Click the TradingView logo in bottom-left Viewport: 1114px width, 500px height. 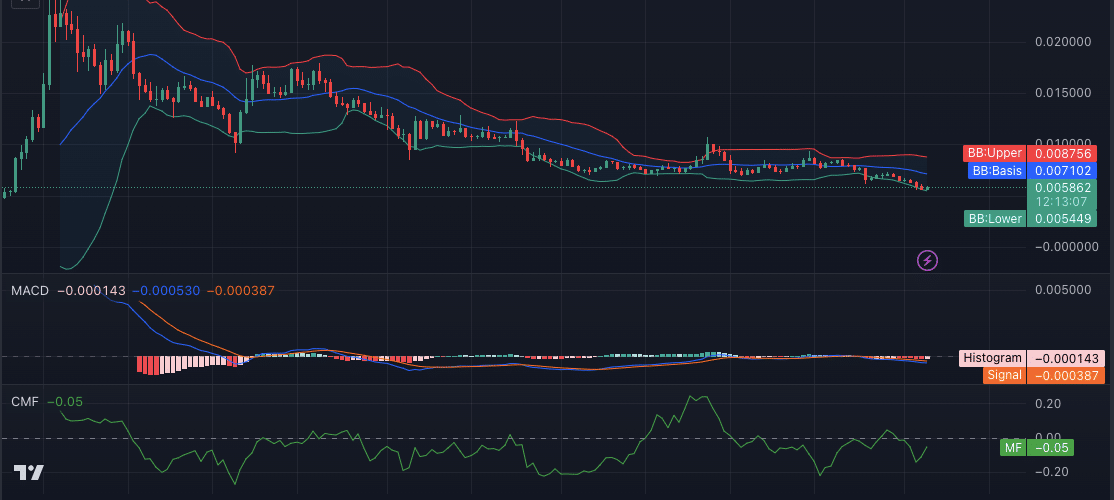(x=28, y=473)
